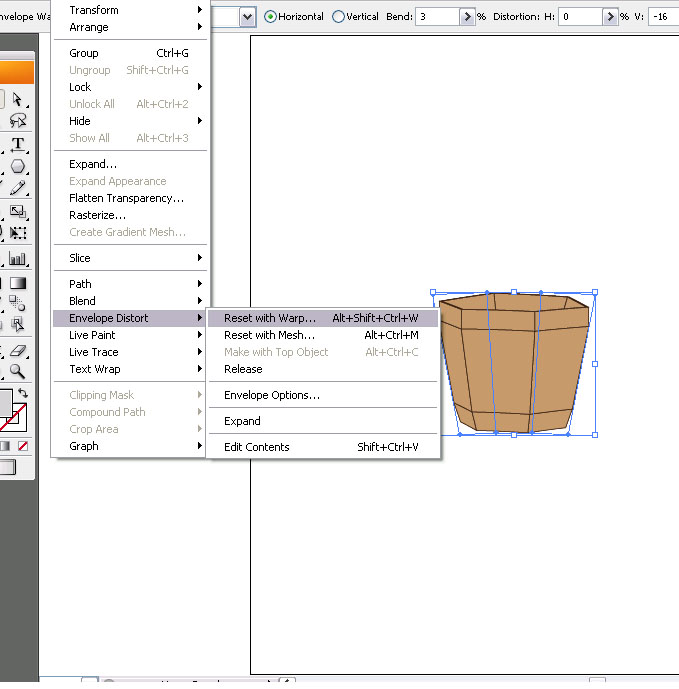Click the swap fill and stroke arrows
The image size is (679, 689).
22,394
